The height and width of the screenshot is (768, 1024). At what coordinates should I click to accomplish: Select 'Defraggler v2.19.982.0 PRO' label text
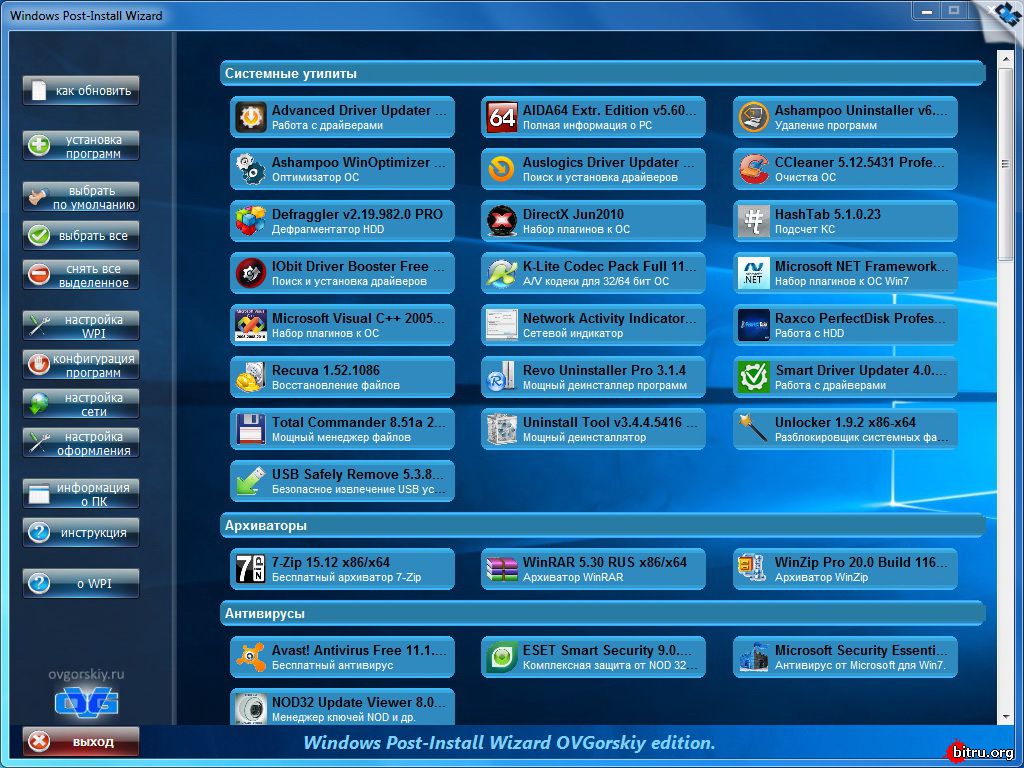click(x=357, y=214)
